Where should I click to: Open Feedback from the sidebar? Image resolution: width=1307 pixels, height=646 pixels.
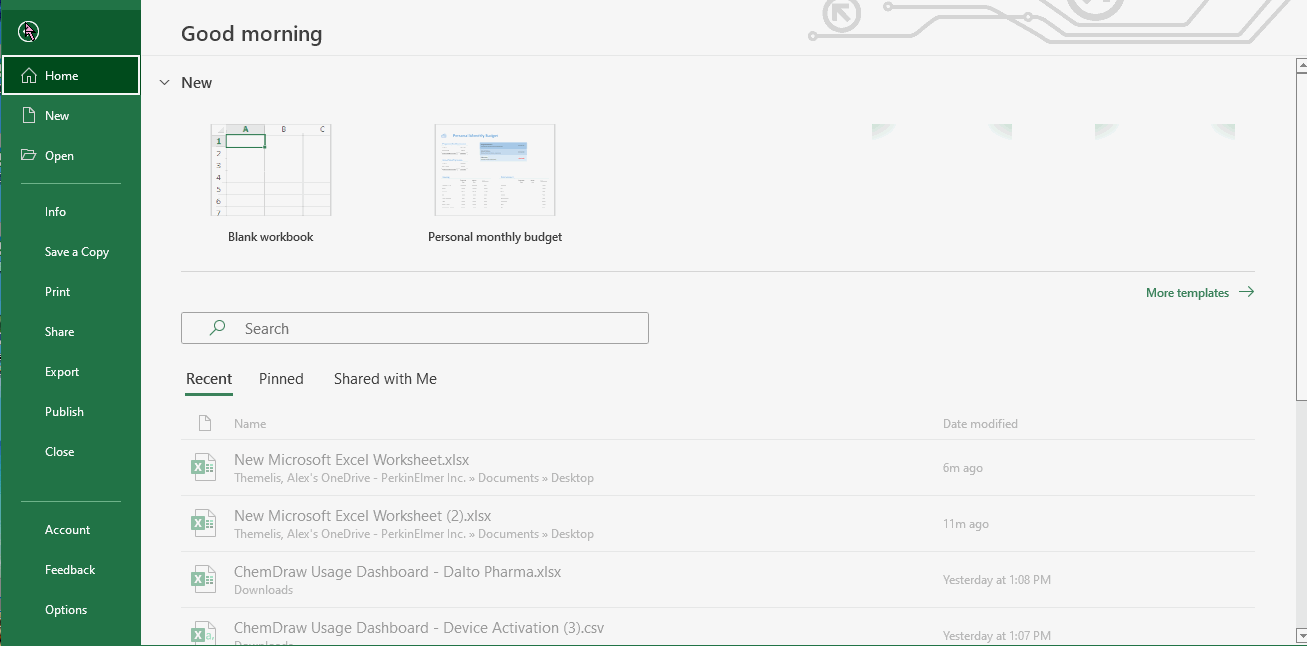tap(70, 570)
